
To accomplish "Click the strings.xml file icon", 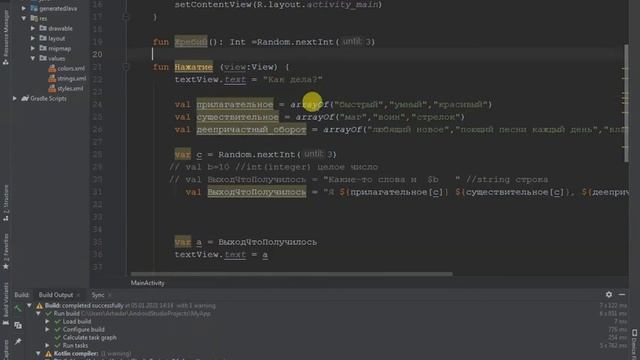I will [52, 78].
